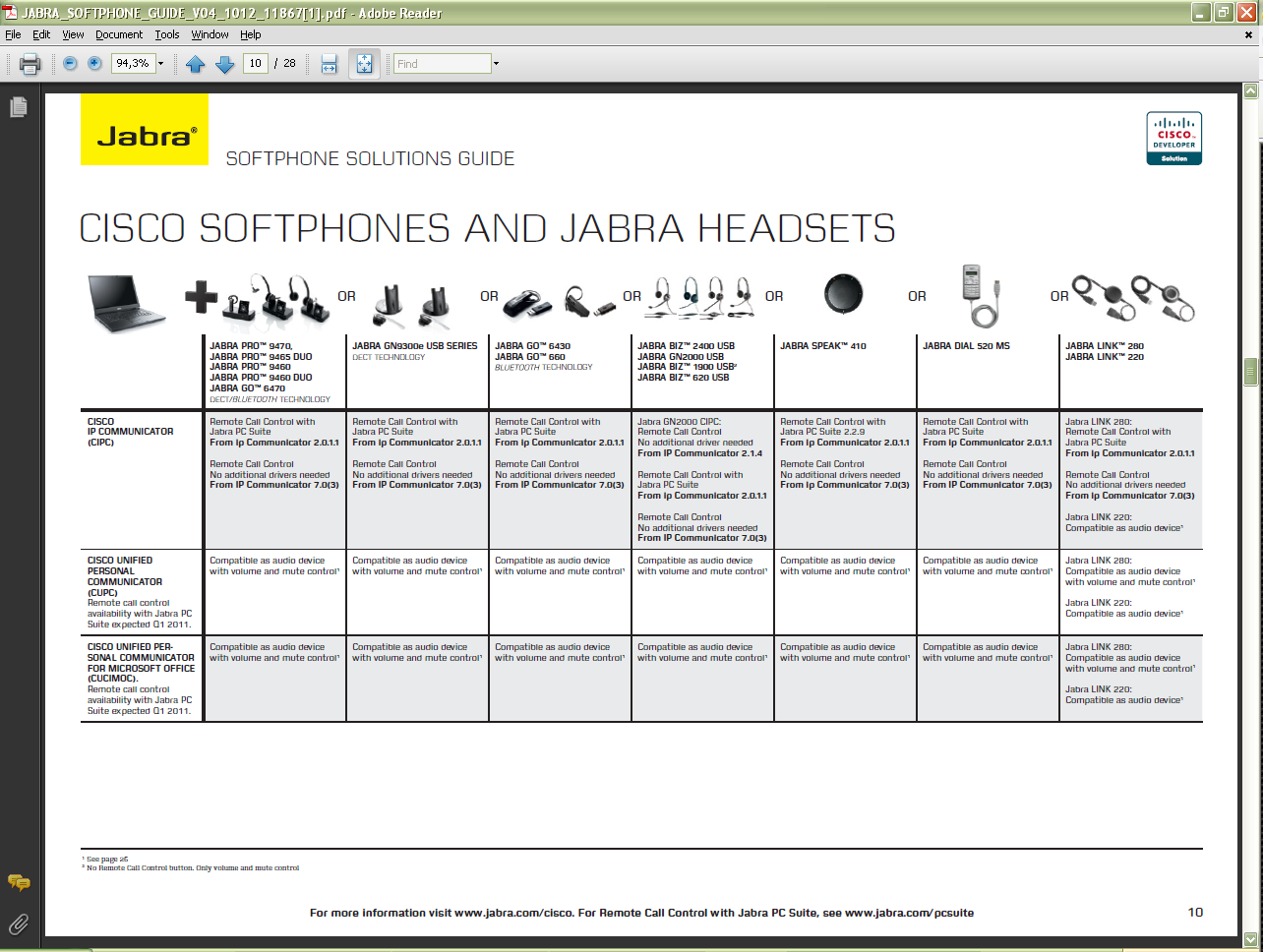Screen dimensions: 1263x952
Task: Open the Find options dropdown arrow
Action: tap(496, 64)
